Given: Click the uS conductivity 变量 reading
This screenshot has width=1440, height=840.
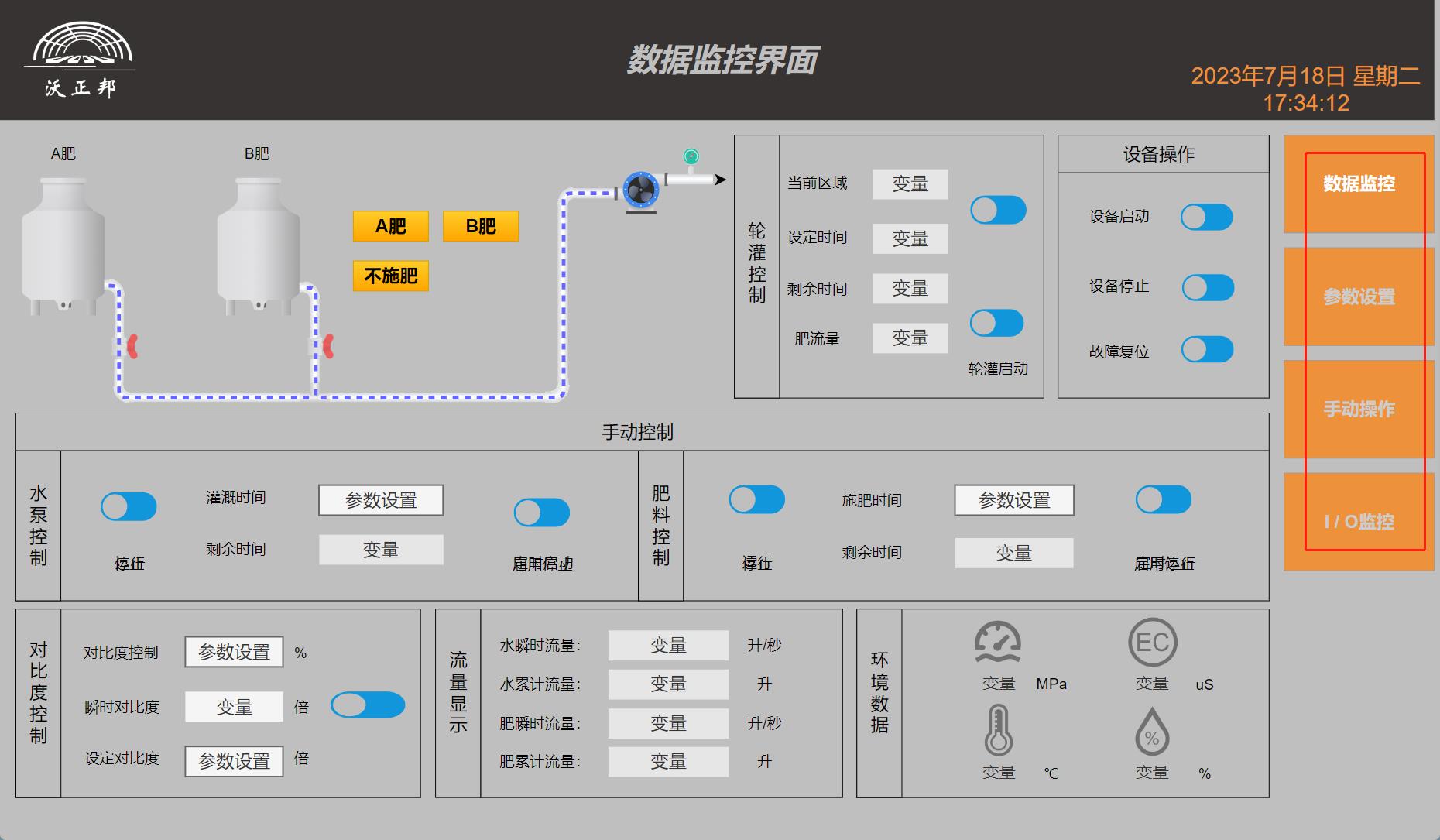Looking at the screenshot, I should [x=1152, y=684].
